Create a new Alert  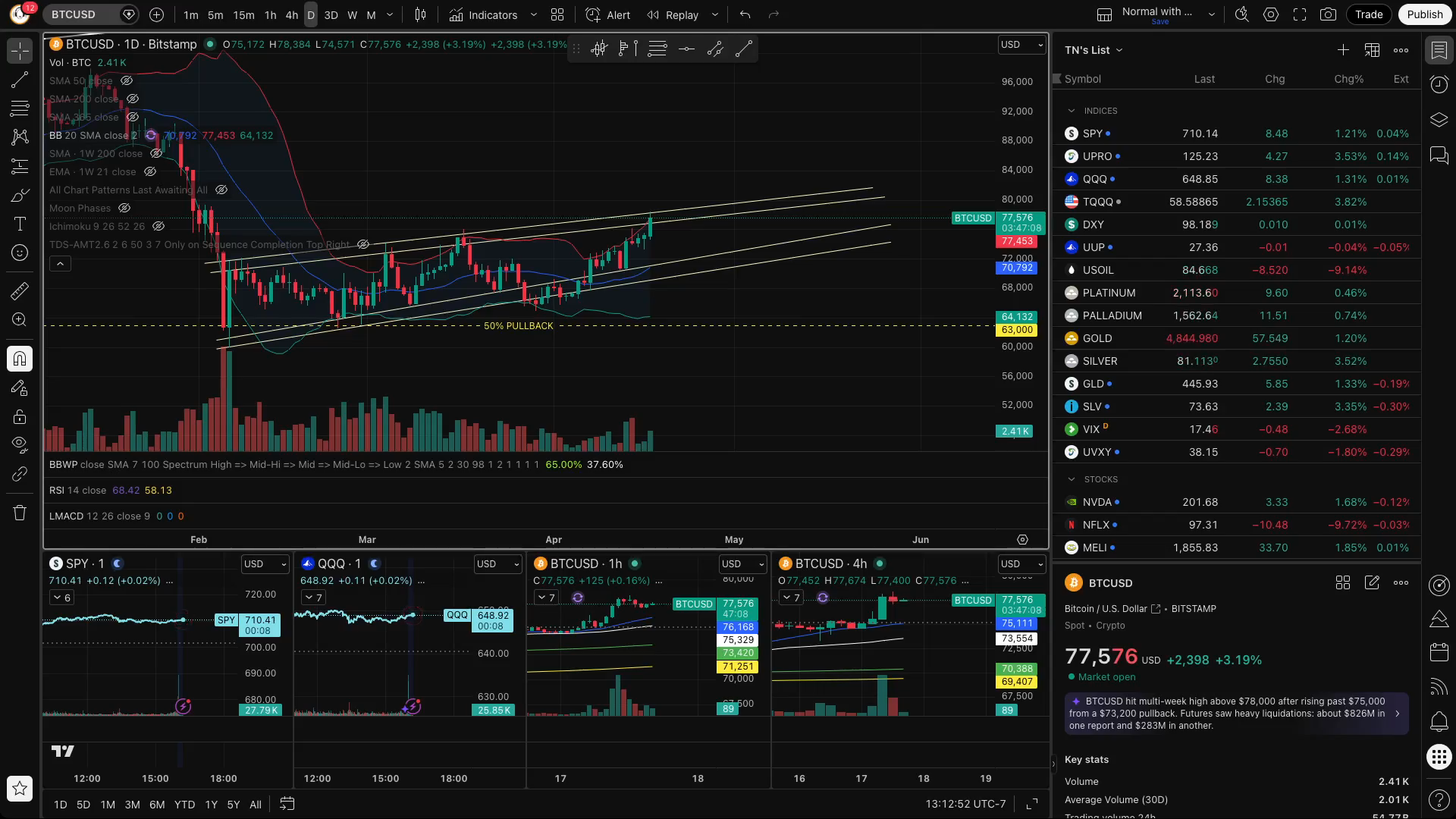coord(608,14)
